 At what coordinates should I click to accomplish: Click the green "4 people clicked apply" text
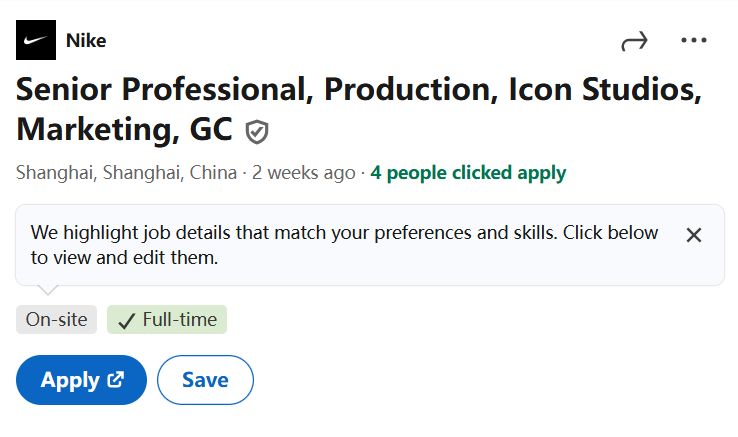pos(468,173)
